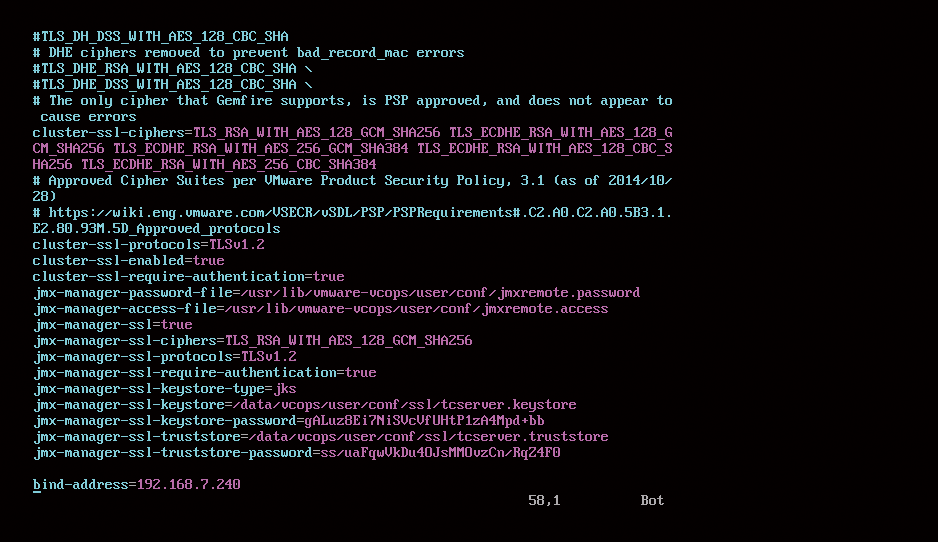Click the true value of cluster-ssl-enabled
The width and height of the screenshot is (938, 542).
(x=209, y=260)
